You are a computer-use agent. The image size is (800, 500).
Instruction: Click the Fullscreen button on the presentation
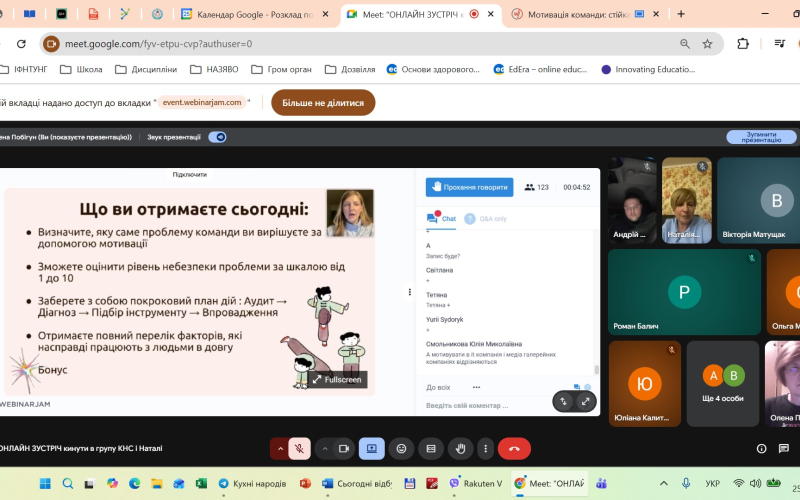coord(337,380)
